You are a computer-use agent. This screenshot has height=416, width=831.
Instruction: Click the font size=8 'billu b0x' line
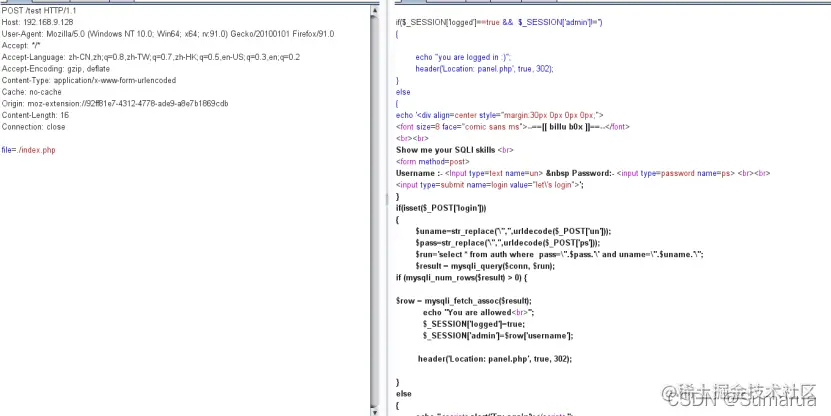coord(512,127)
